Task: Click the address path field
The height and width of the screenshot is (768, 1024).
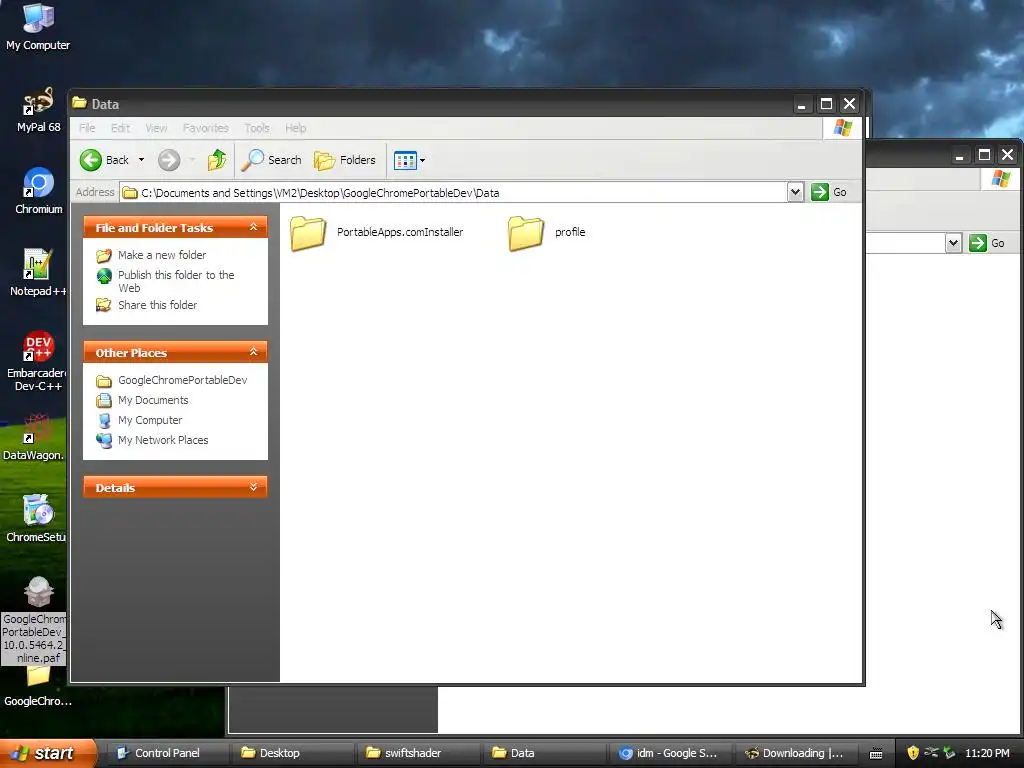Action: coord(454,193)
